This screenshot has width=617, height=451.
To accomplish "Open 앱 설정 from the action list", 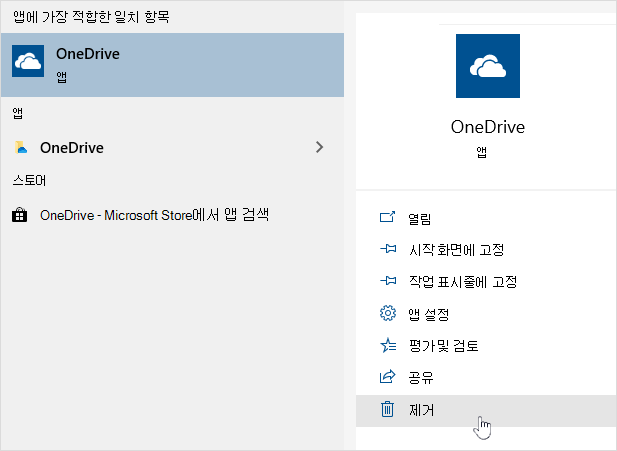I will point(486,314).
